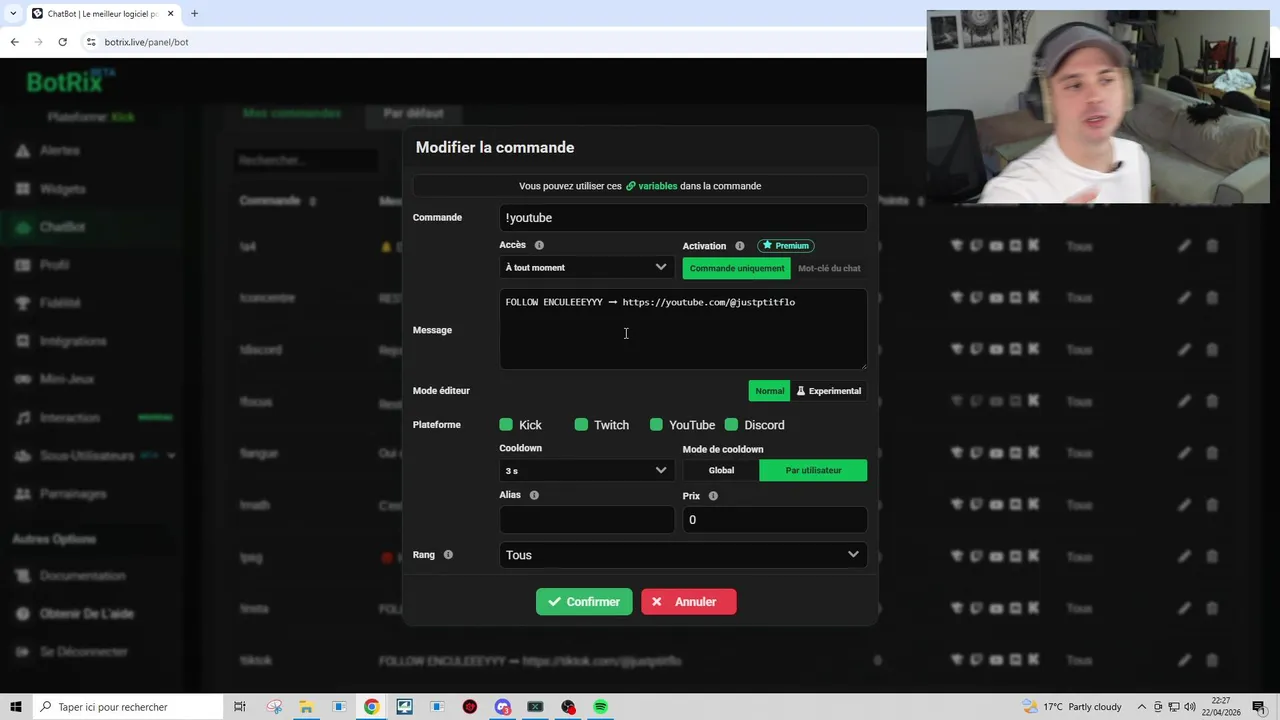
Task: Open the notification center icon
Action: [1259, 707]
